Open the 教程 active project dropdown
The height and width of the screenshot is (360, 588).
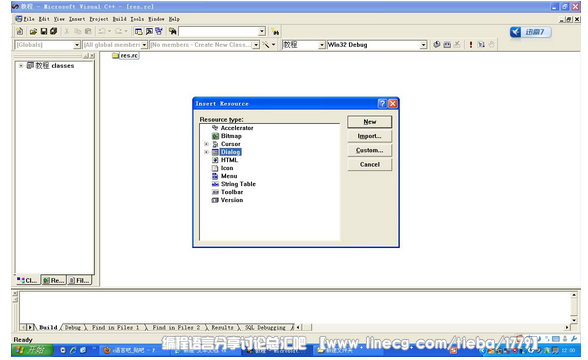pos(321,45)
